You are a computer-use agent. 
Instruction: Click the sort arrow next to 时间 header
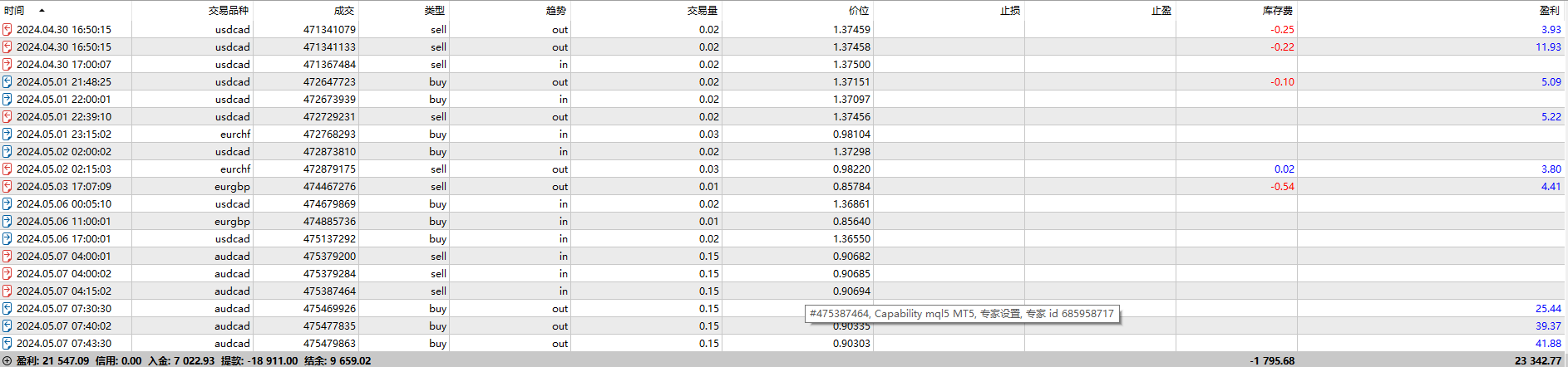point(42,11)
